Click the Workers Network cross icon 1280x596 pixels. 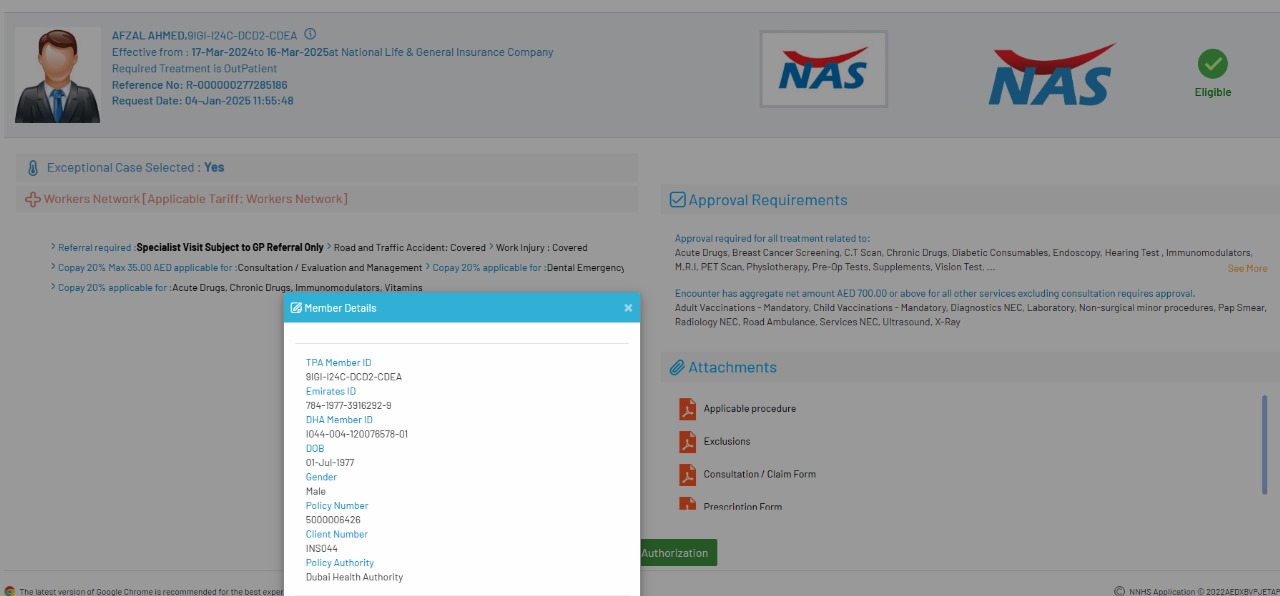pos(33,200)
